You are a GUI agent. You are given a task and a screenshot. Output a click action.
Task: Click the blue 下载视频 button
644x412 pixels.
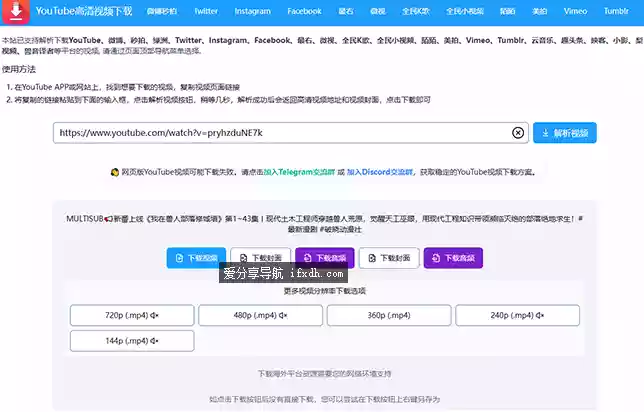(196, 258)
